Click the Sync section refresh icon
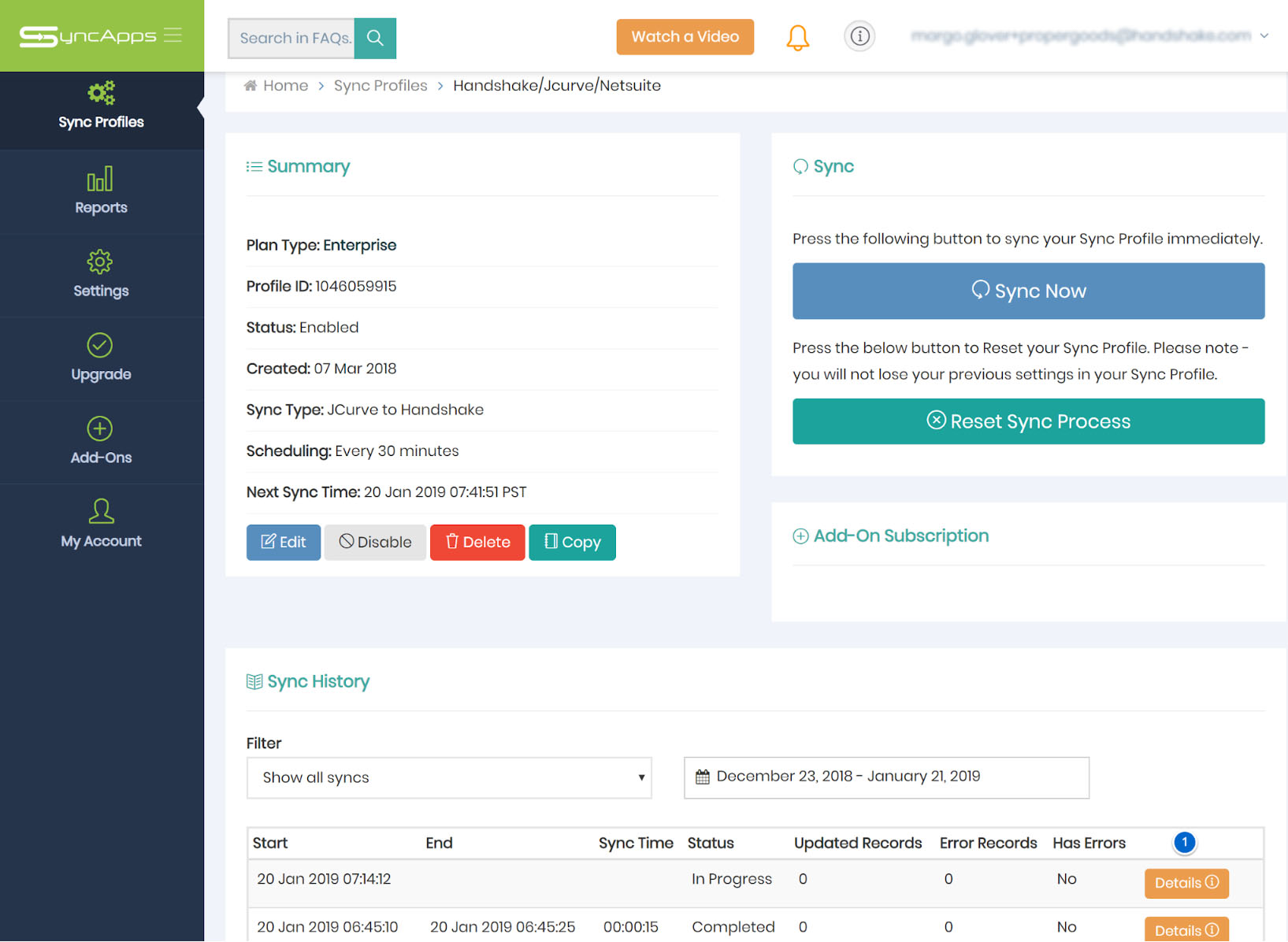Screen dimensions: 1288x942 coord(800,166)
